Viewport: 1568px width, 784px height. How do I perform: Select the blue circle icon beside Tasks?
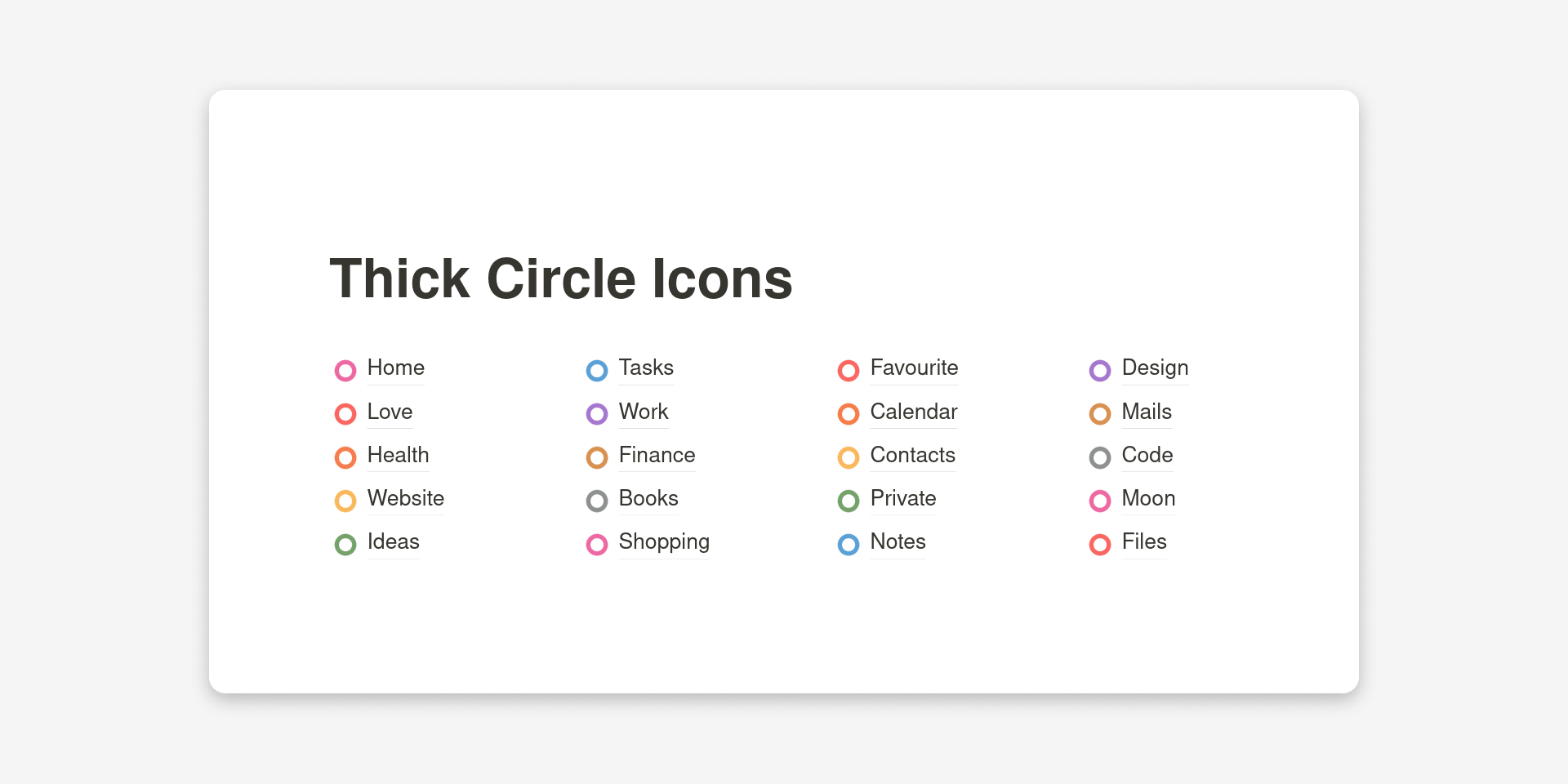click(x=597, y=371)
